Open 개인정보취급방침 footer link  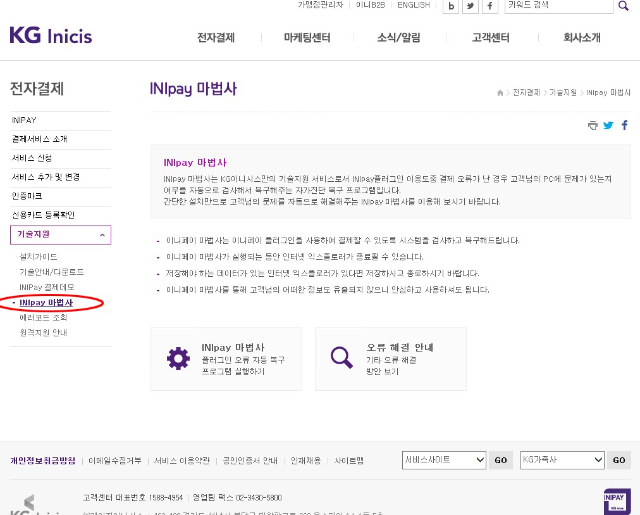pos(43,461)
